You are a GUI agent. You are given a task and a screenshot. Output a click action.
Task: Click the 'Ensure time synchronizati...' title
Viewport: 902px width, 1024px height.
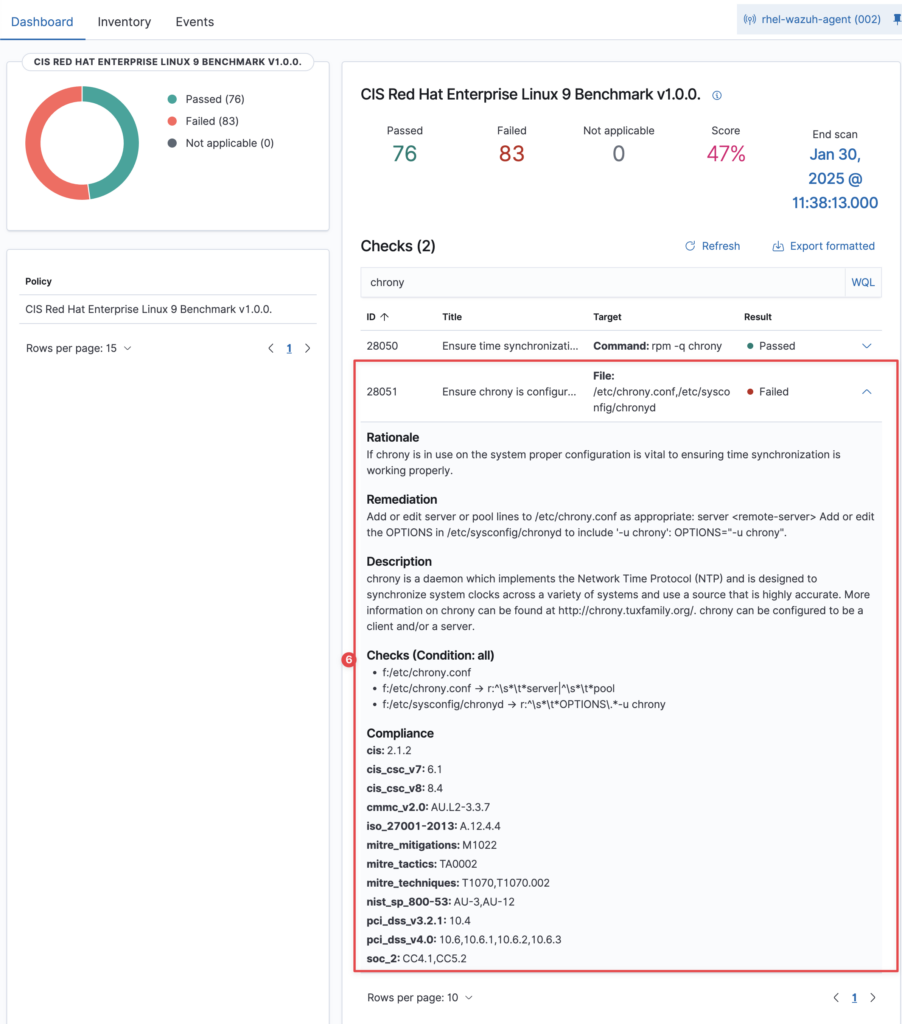(510, 346)
